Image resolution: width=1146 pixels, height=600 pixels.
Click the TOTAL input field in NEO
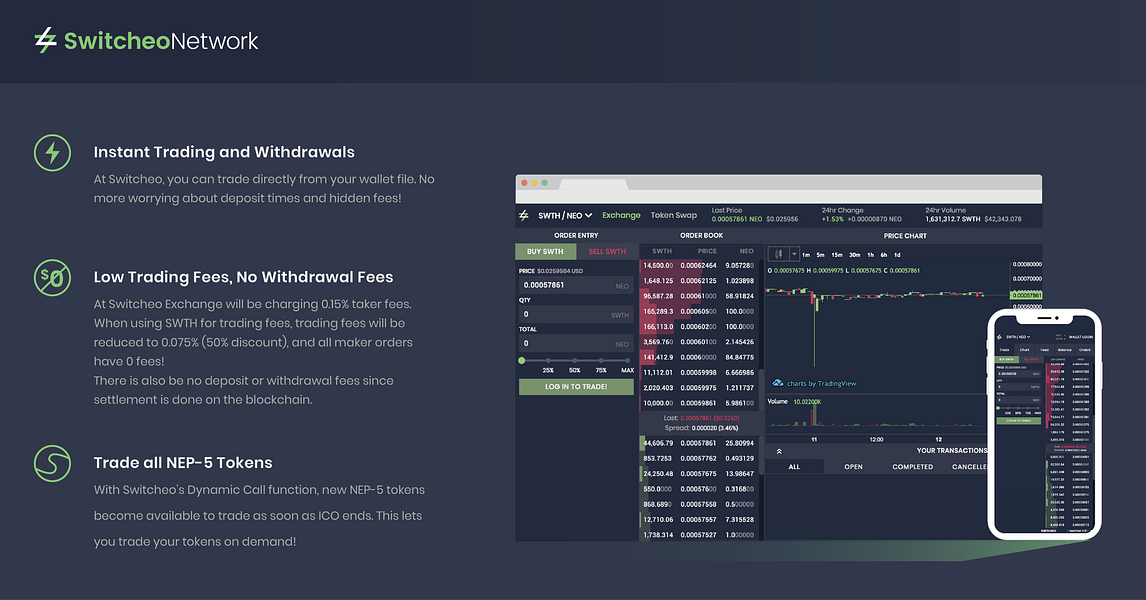click(576, 343)
